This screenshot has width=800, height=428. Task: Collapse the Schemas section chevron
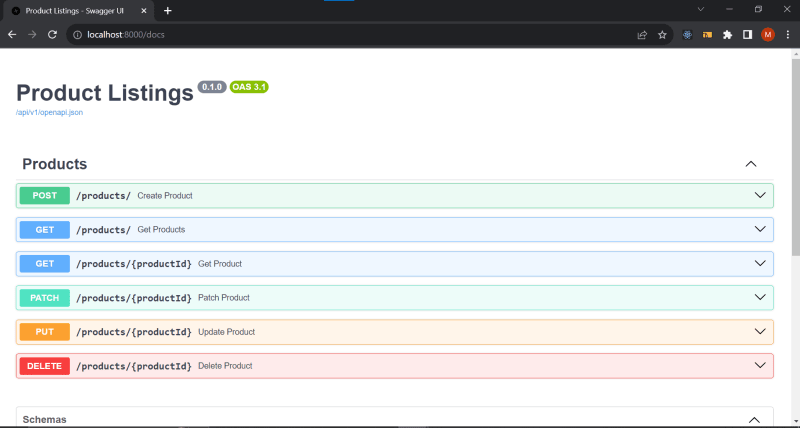point(754,420)
